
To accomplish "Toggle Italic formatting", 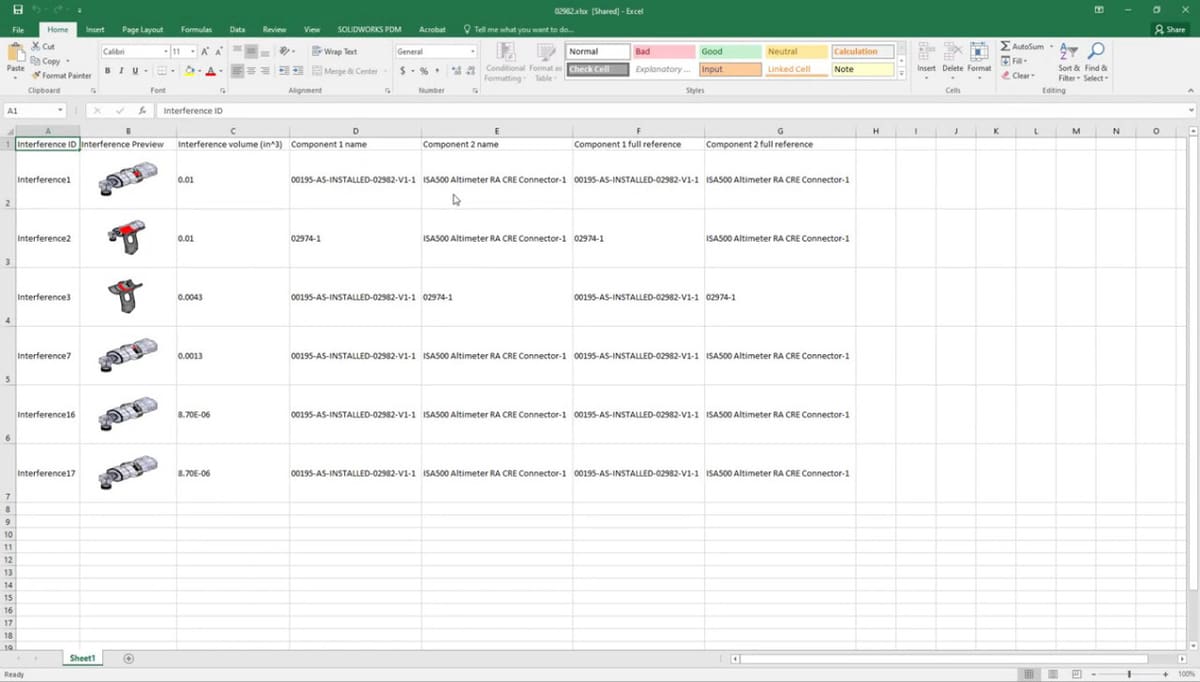I will pyautogui.click(x=121, y=71).
